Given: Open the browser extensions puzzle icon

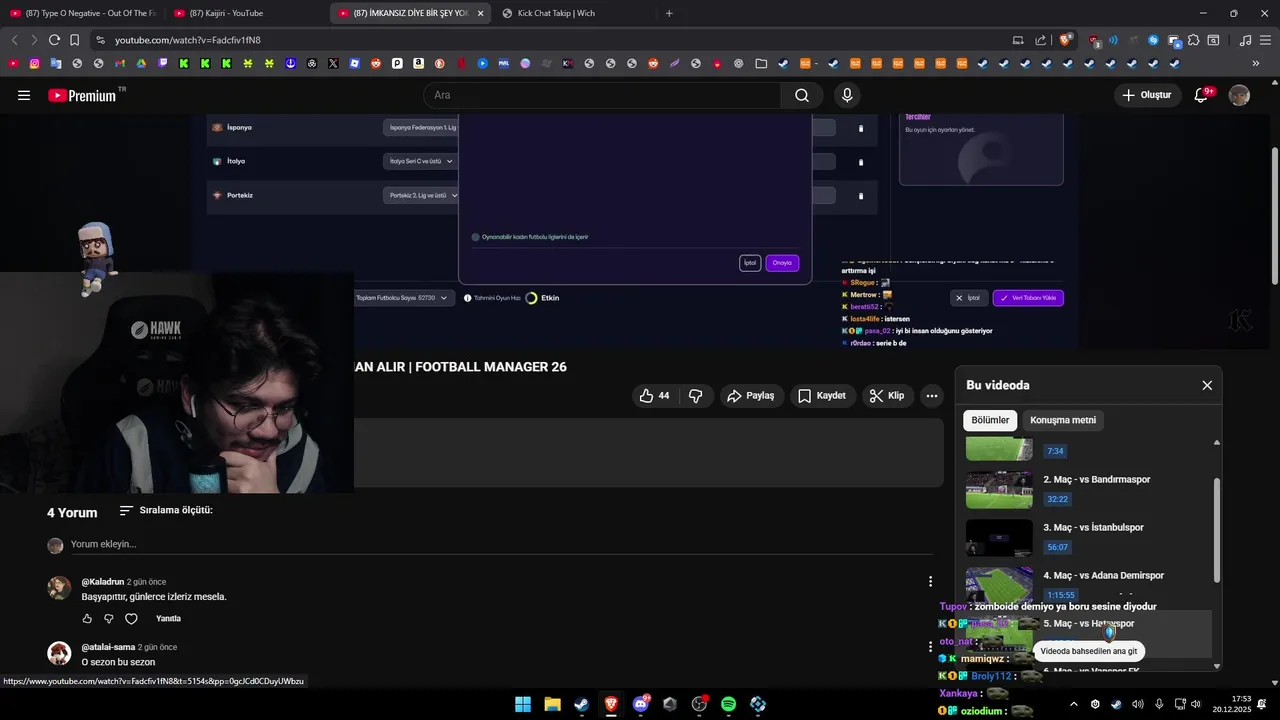Looking at the screenshot, I should coord(1193,40).
